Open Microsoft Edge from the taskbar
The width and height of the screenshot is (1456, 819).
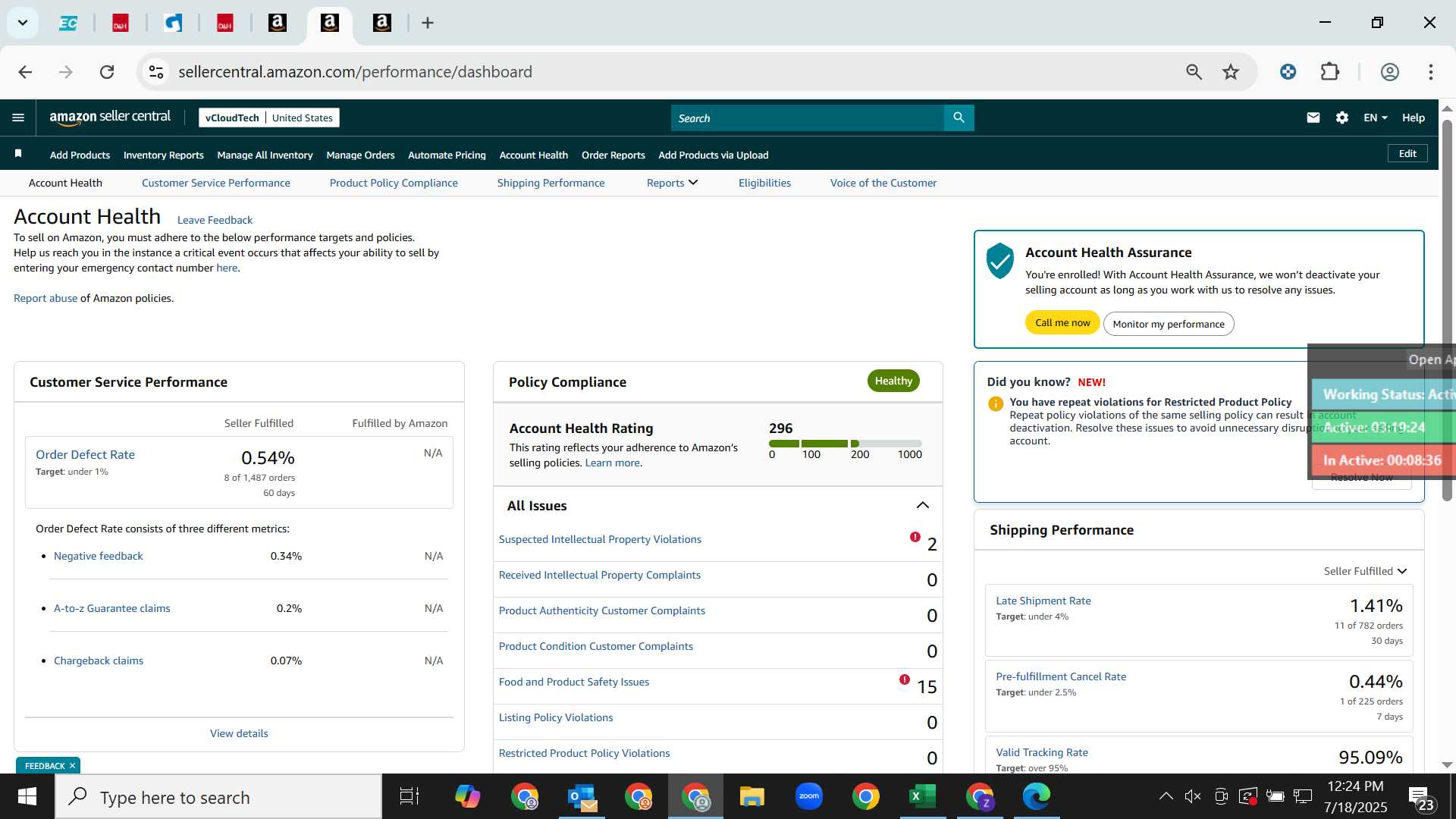point(1036,796)
